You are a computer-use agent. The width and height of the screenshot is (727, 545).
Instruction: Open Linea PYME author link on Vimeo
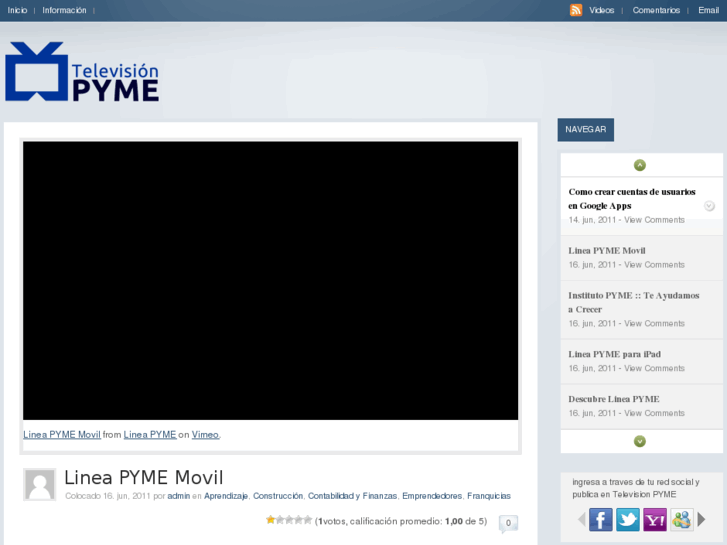(x=150, y=435)
